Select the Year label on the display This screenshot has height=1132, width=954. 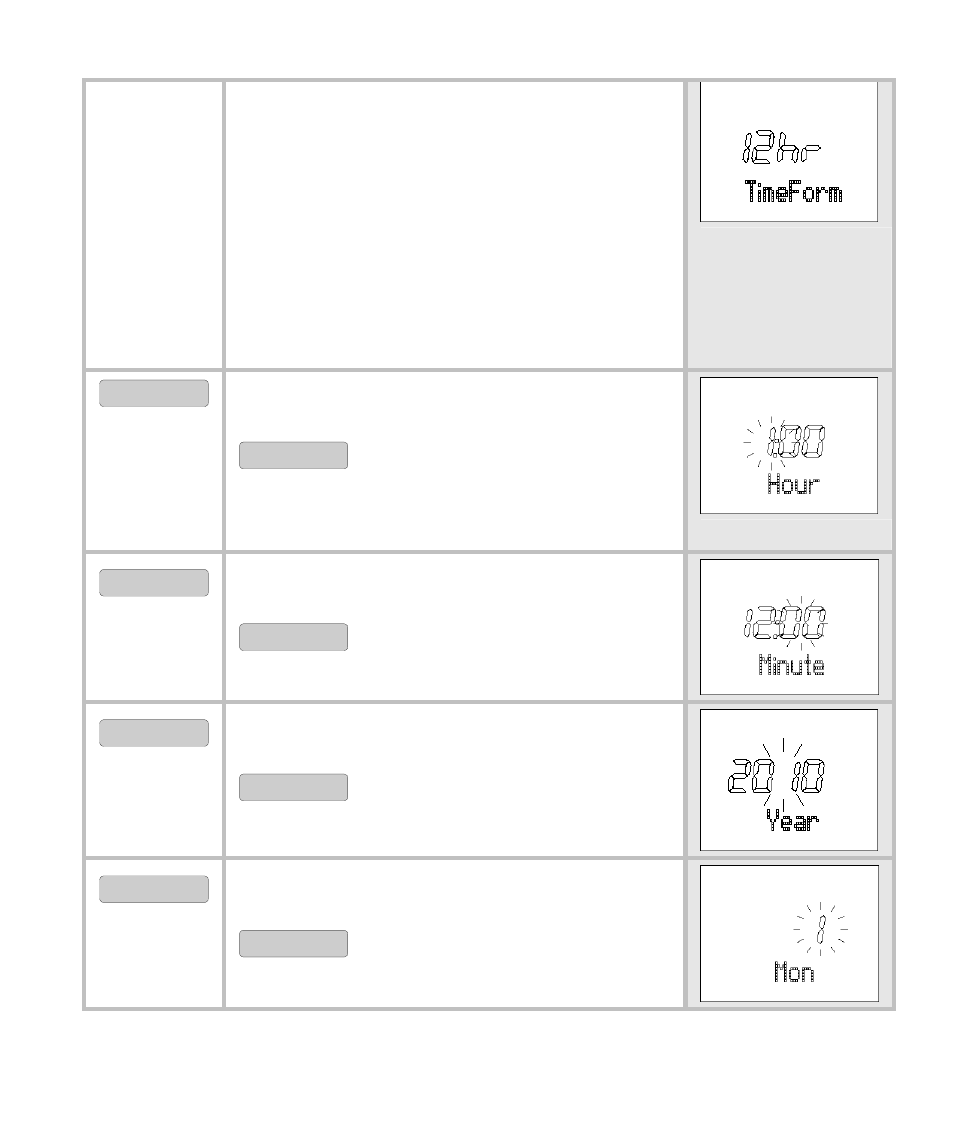(792, 820)
